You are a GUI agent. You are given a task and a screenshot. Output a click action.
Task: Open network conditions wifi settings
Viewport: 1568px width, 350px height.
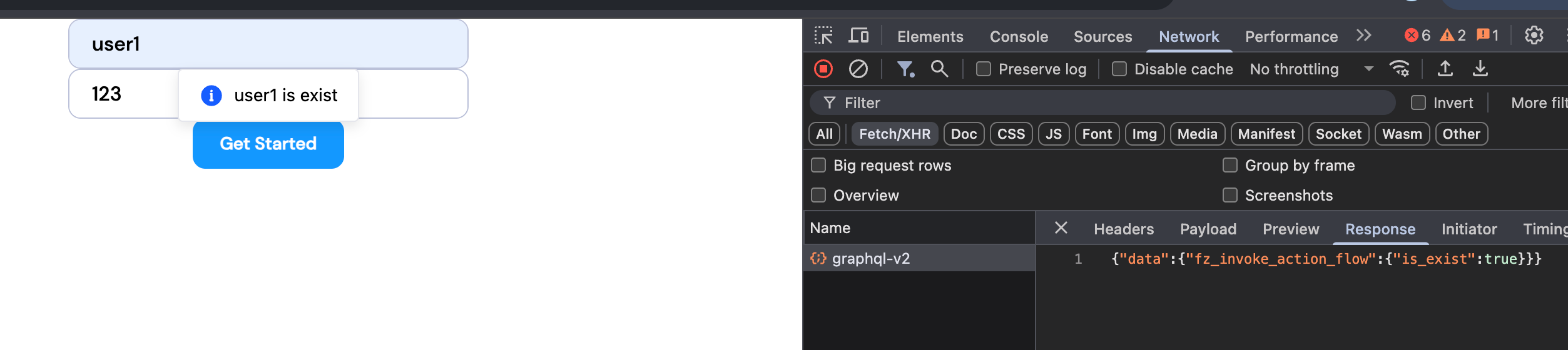click(x=1400, y=69)
